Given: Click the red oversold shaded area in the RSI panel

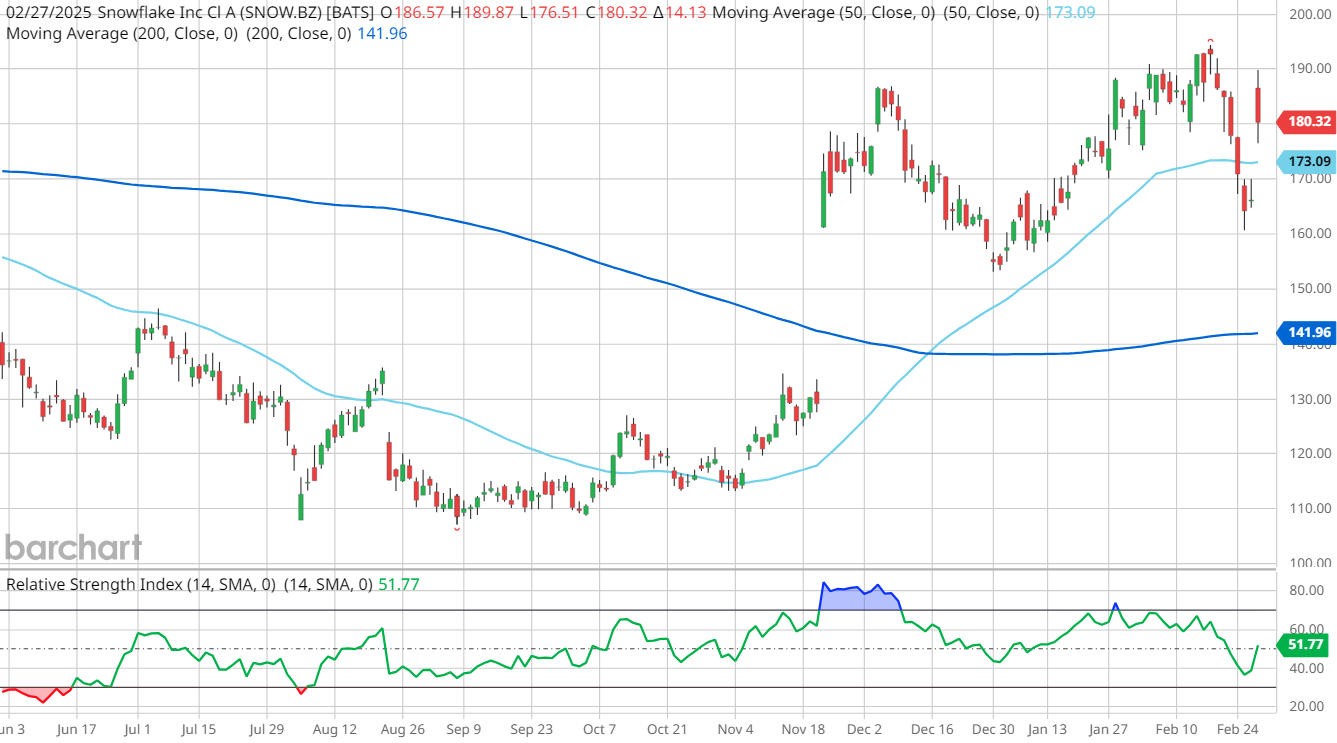Looking at the screenshot, I should tap(40, 693).
